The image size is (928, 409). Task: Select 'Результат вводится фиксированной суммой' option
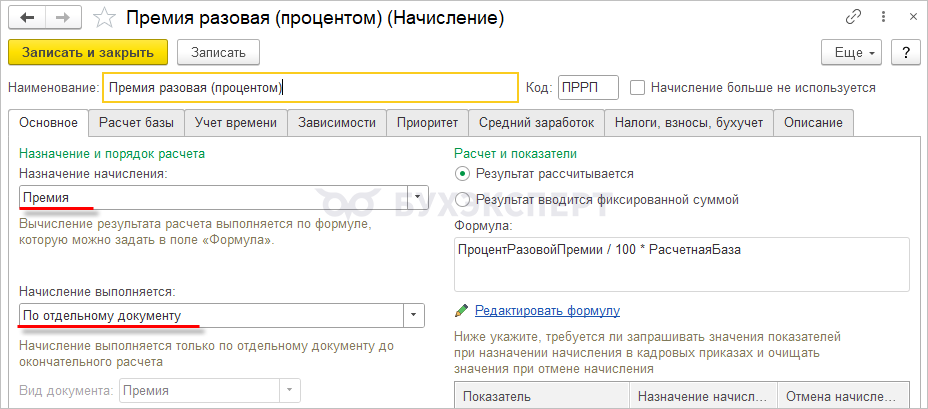click(x=462, y=199)
